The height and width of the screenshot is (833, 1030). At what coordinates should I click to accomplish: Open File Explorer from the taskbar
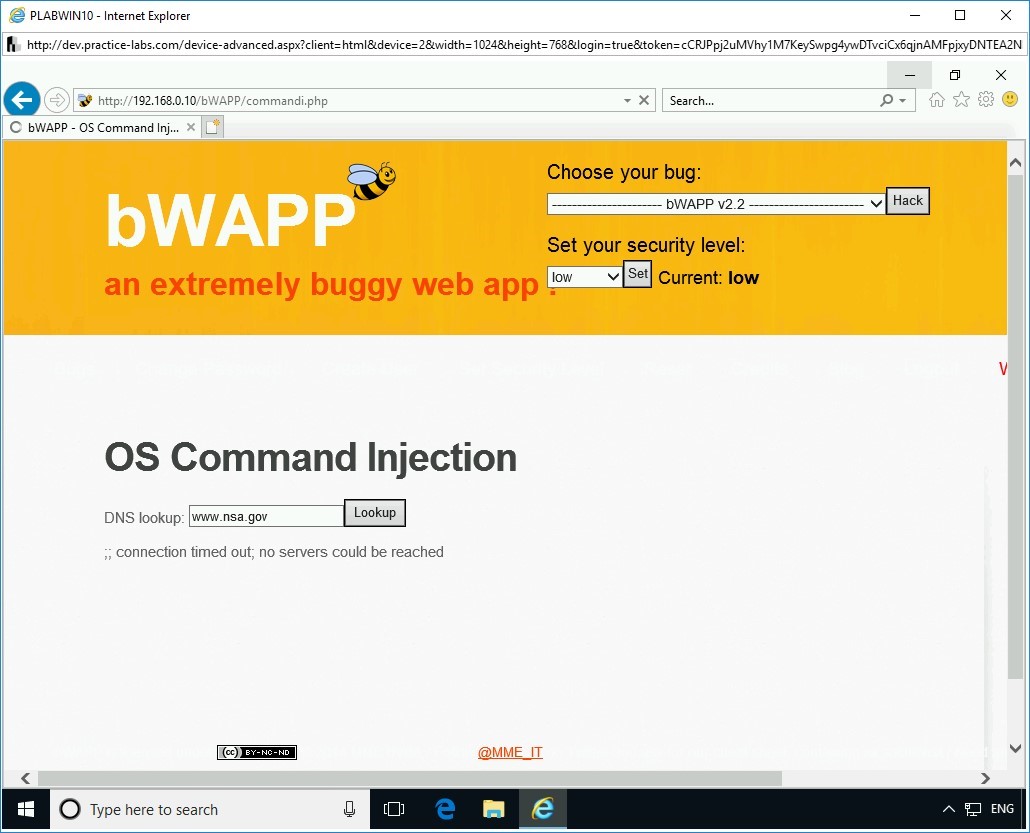[493, 809]
